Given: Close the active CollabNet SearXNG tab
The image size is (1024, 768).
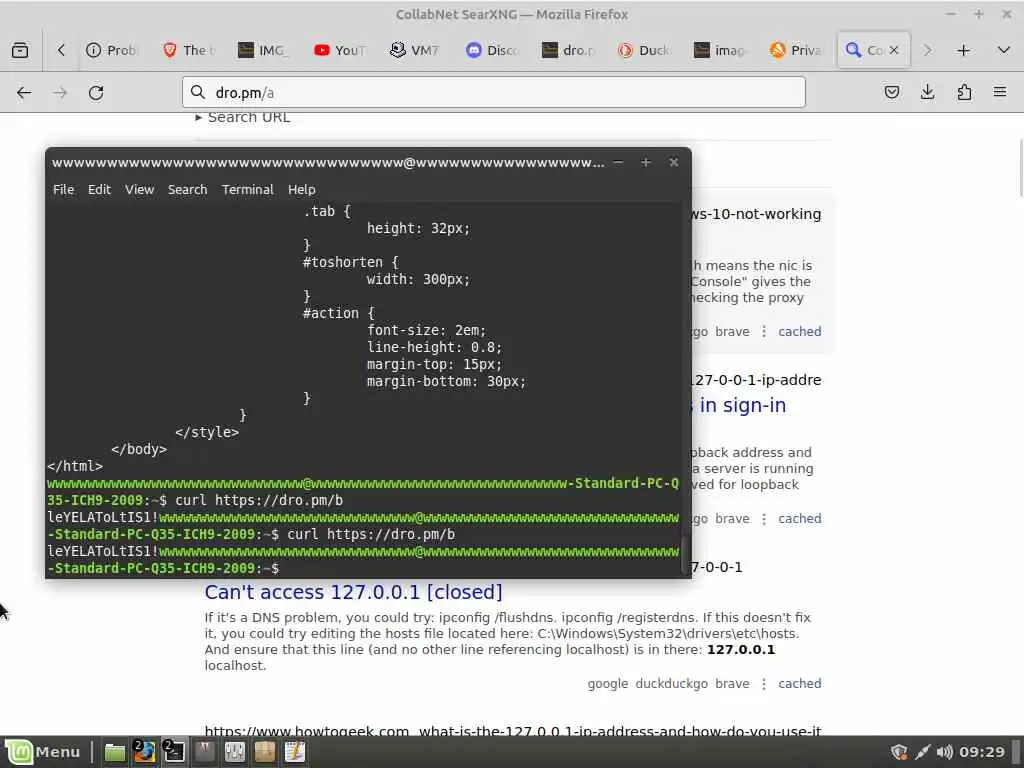Looking at the screenshot, I should point(894,50).
